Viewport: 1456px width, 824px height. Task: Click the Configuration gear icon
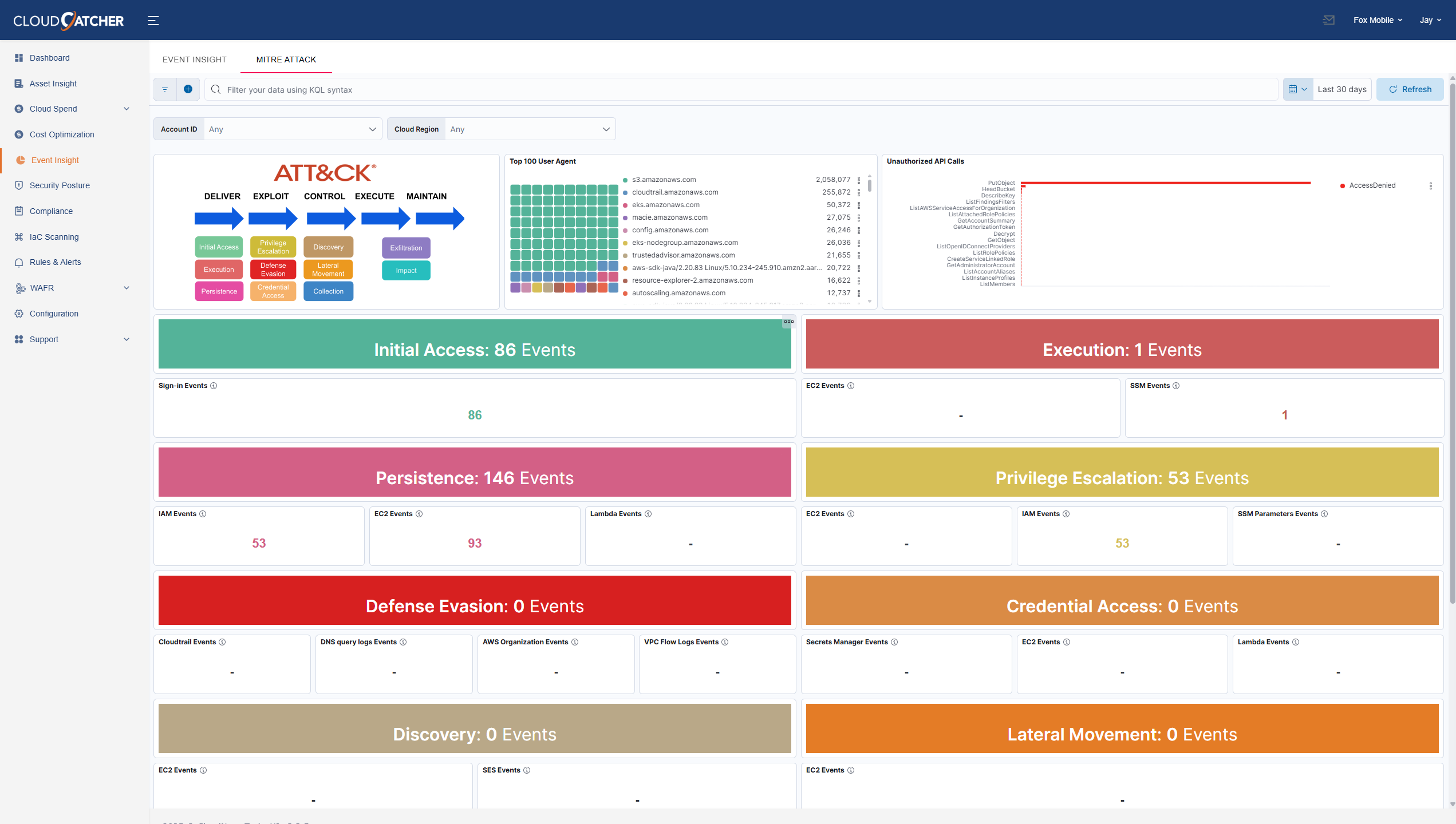(19, 314)
